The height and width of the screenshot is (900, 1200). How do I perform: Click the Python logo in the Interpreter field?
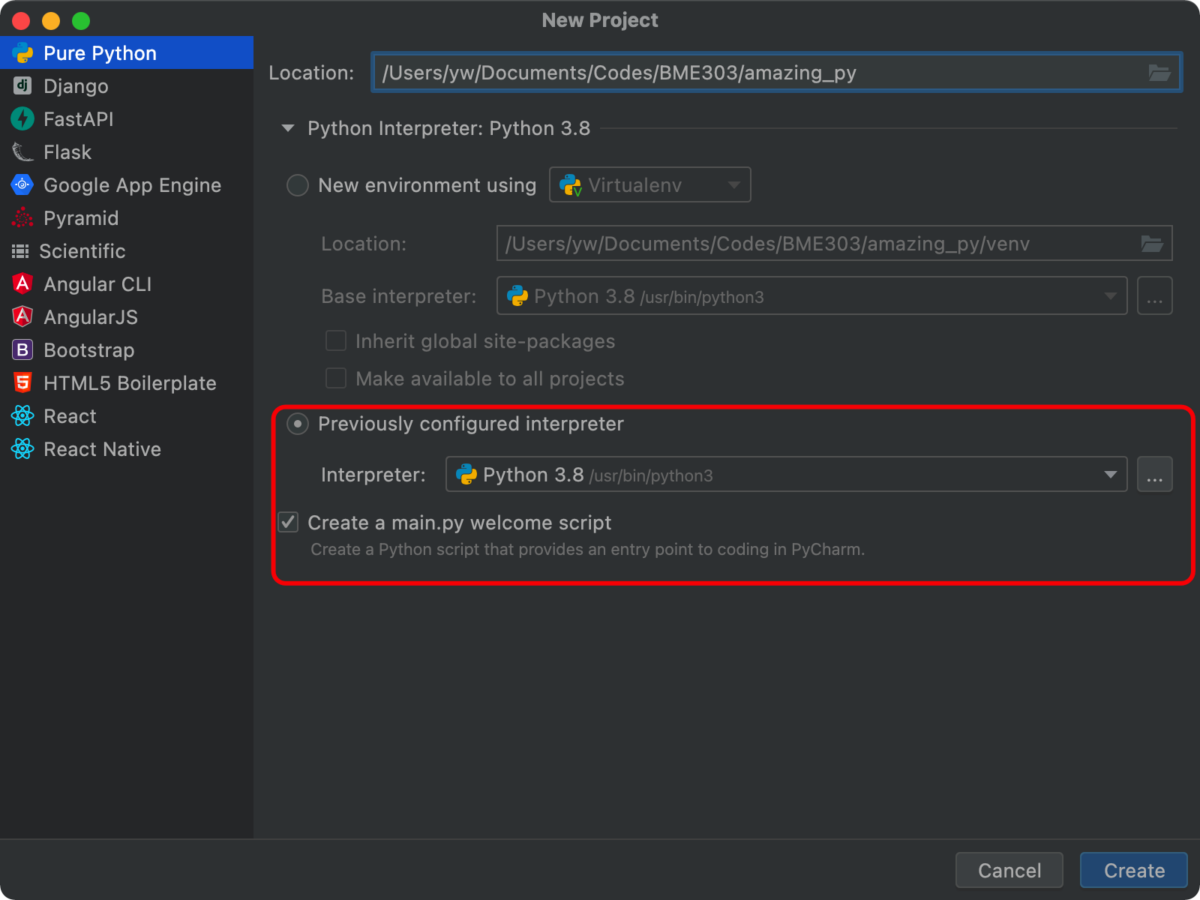click(x=466, y=474)
